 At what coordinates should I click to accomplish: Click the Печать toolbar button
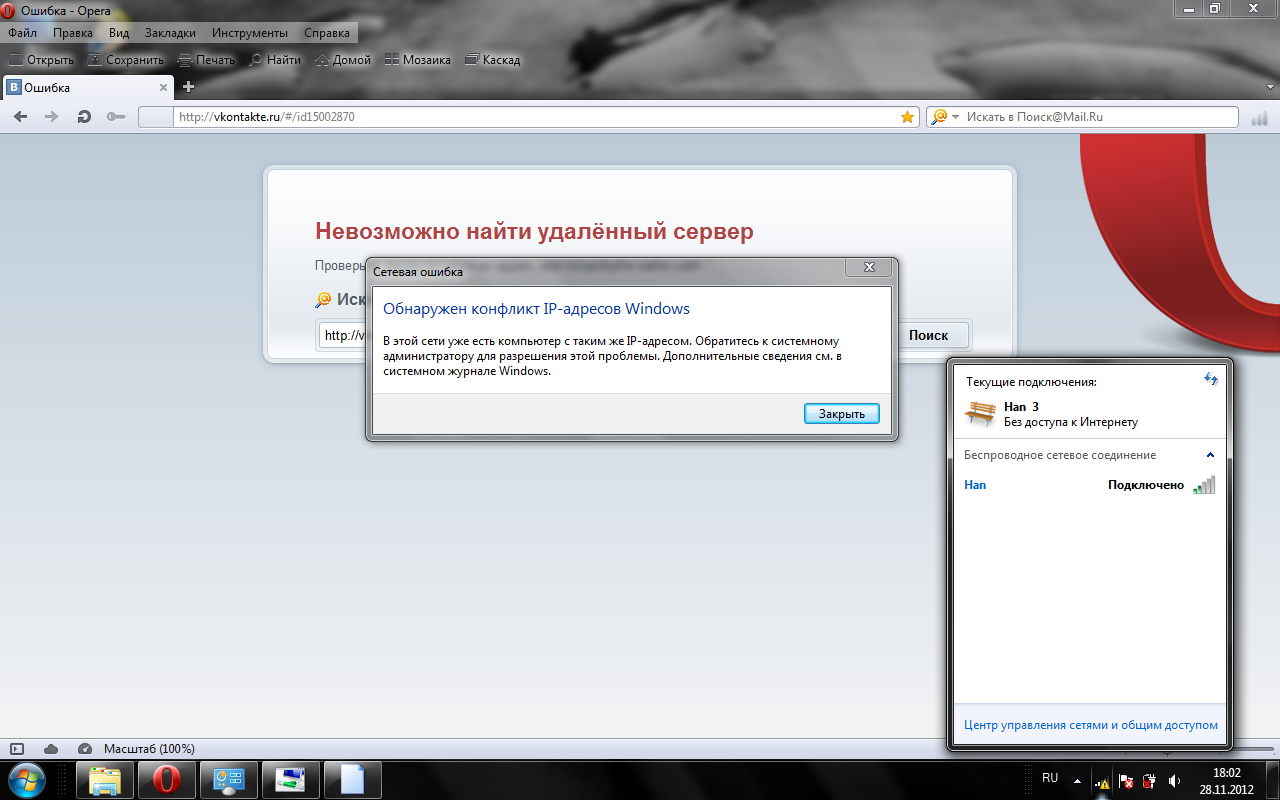(206, 60)
